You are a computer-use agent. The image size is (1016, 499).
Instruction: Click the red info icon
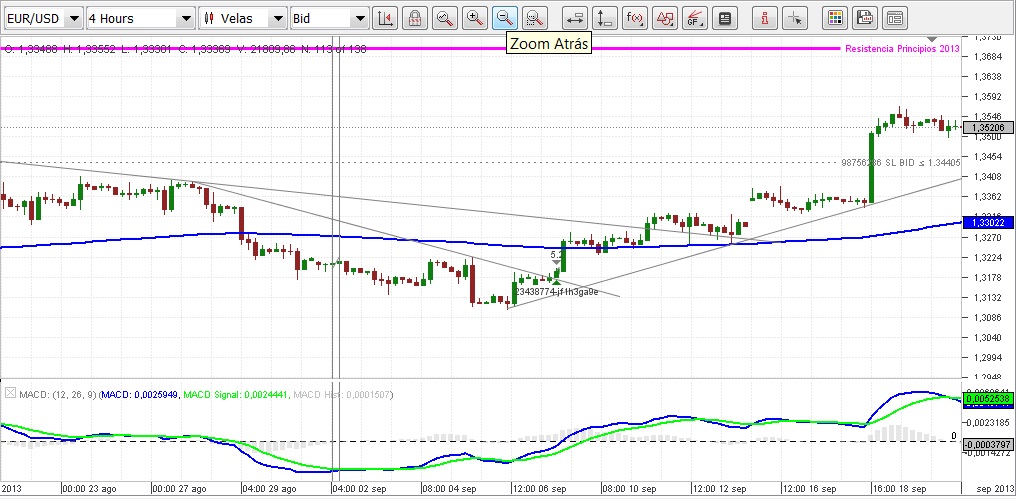point(765,18)
